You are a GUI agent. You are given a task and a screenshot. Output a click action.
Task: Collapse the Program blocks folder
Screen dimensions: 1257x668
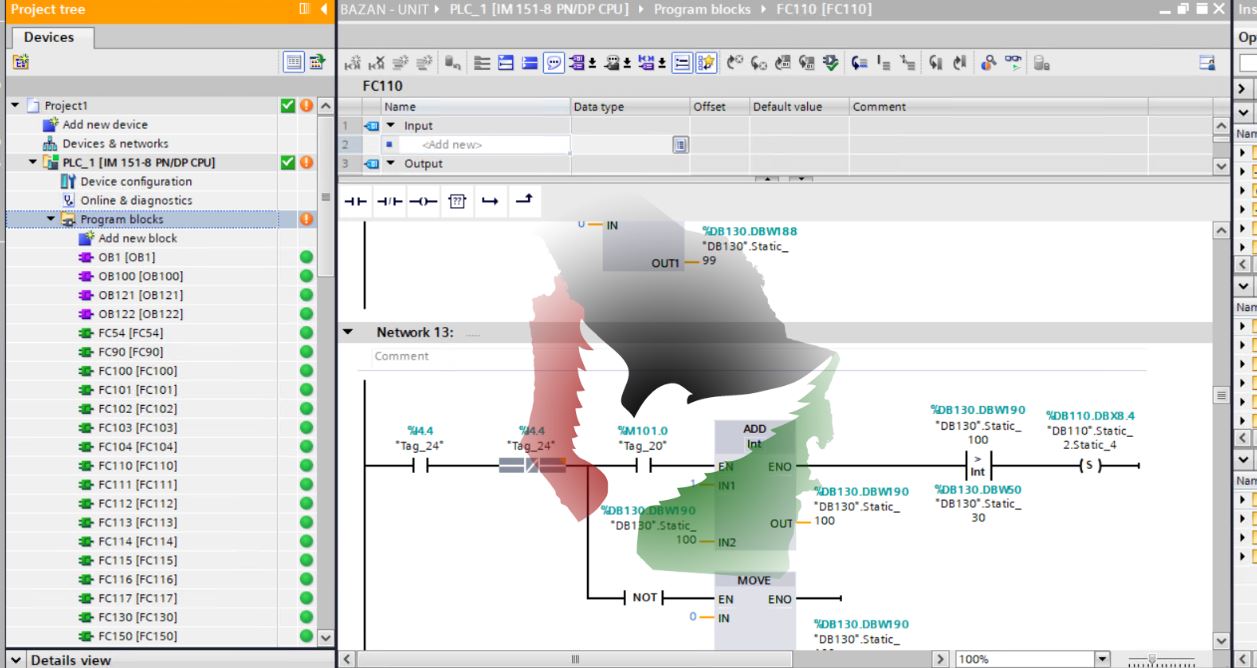point(51,219)
